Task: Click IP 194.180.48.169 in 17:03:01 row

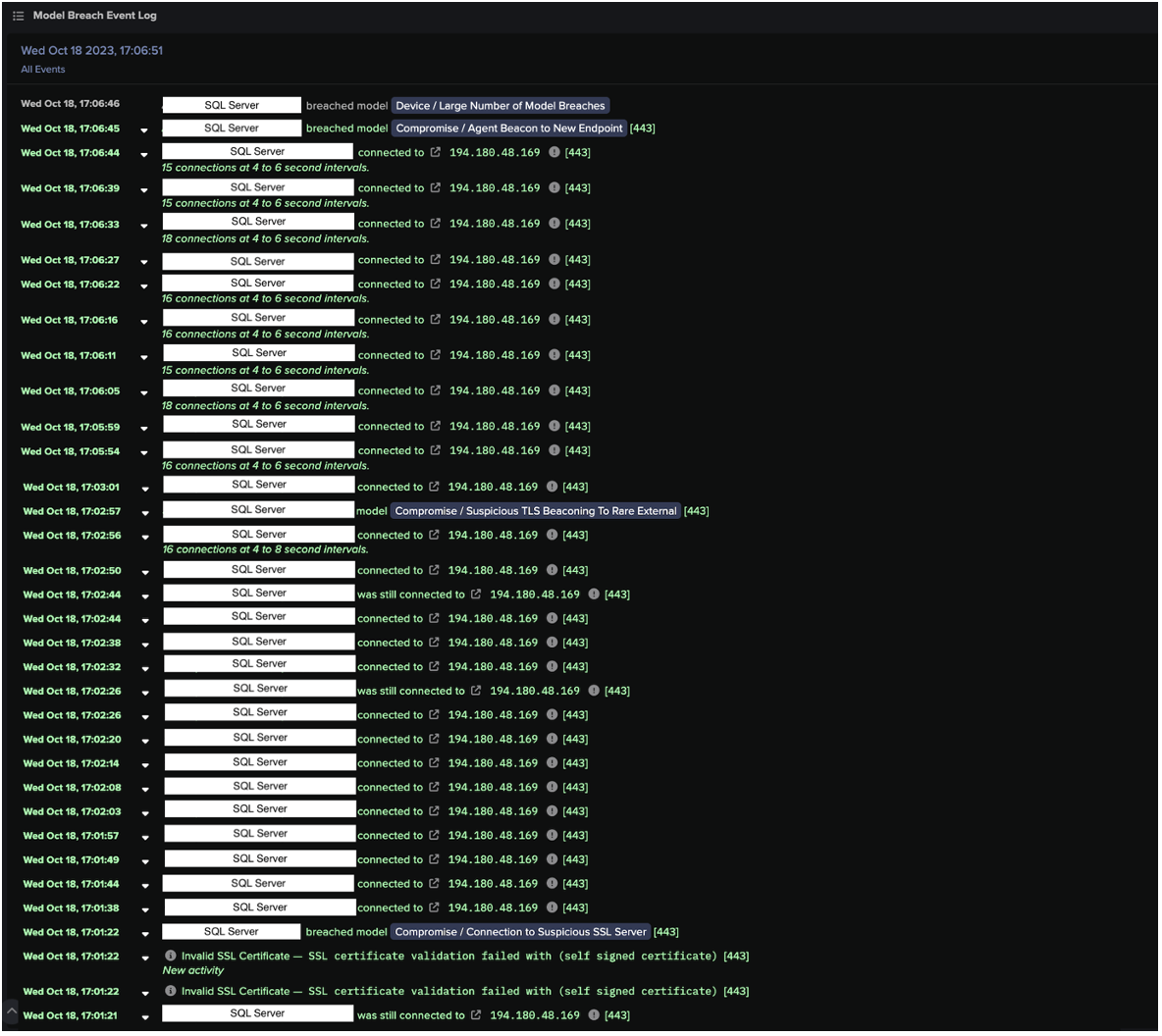Action: (x=493, y=488)
